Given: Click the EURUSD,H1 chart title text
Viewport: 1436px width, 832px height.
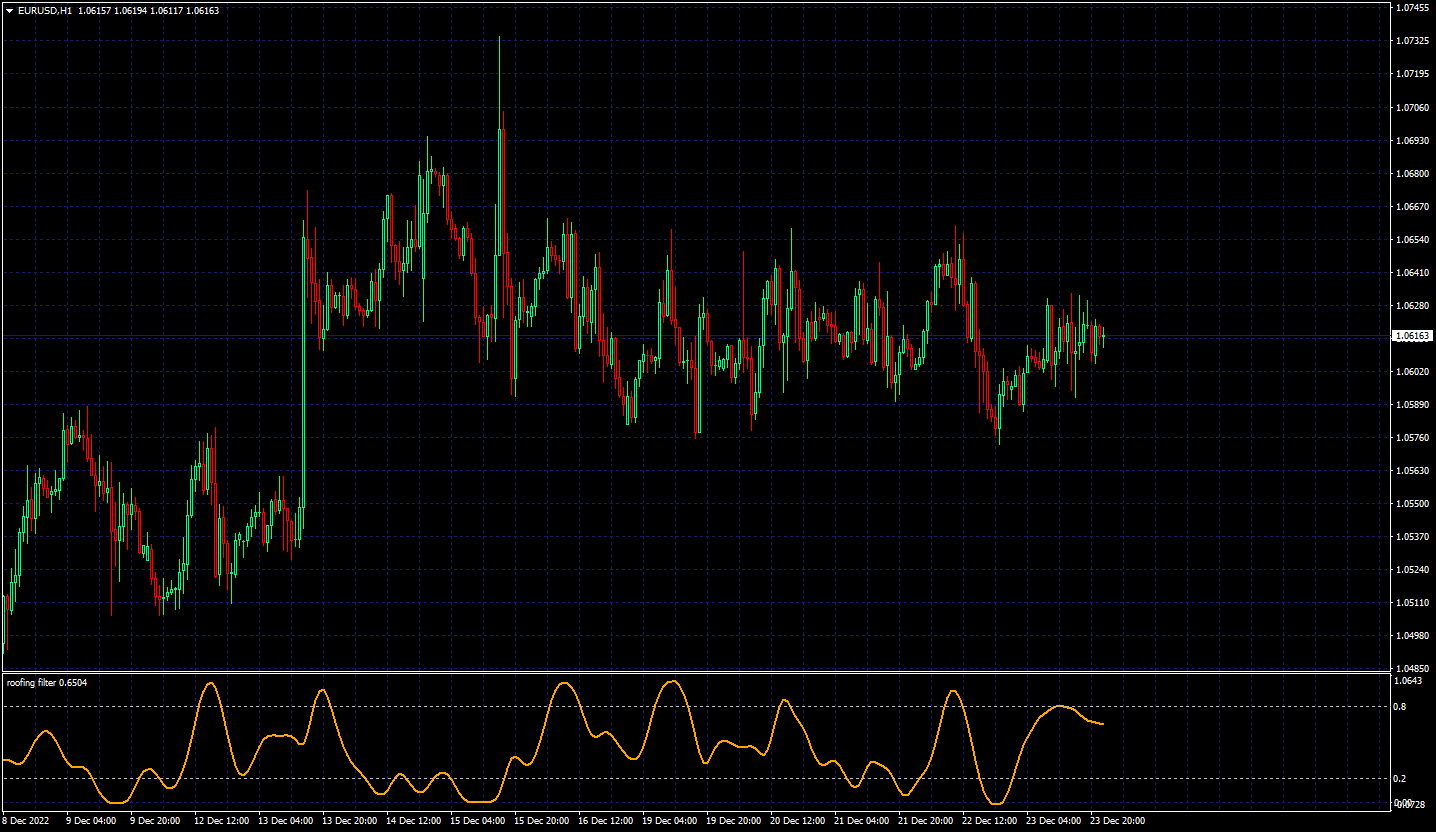Looking at the screenshot, I should pyautogui.click(x=45, y=10).
